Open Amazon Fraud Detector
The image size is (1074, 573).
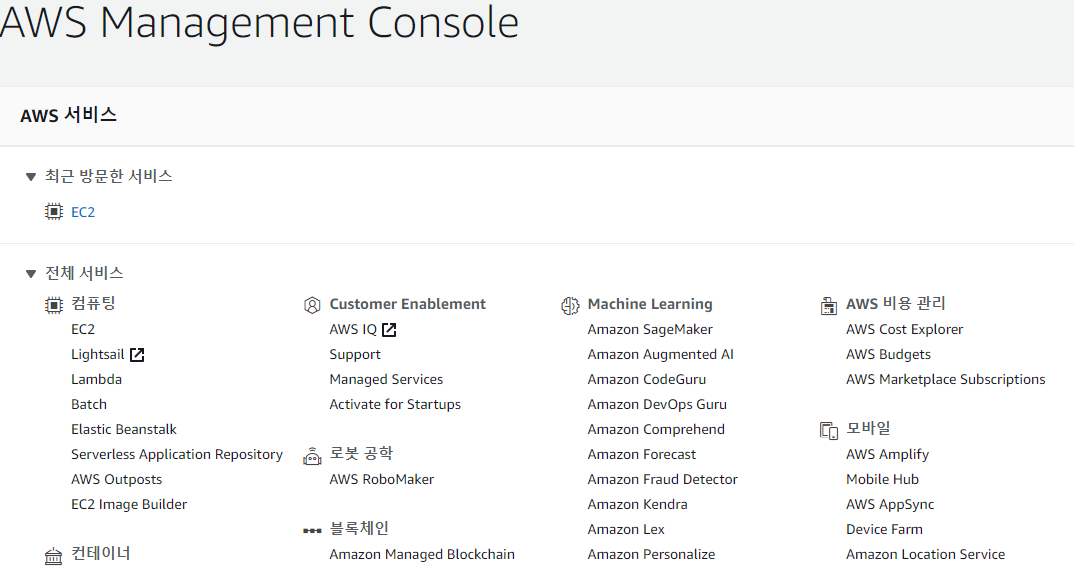(x=662, y=479)
